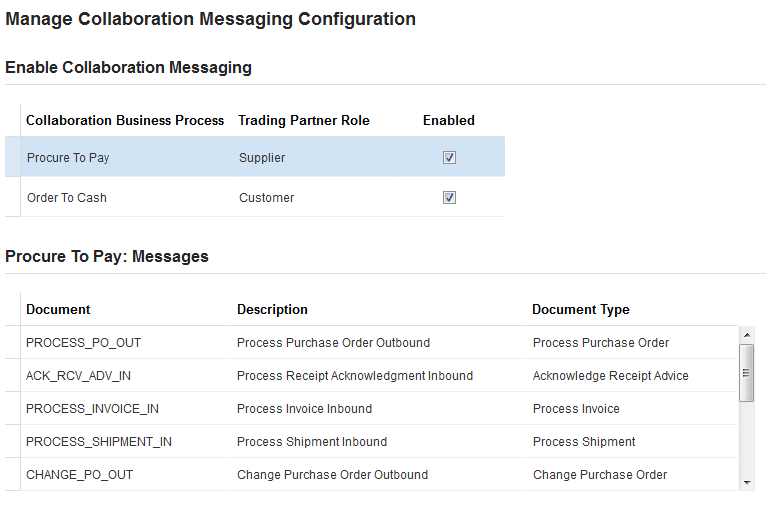The image size is (766, 506).
Task: Click the messages table scrollbar thumb
Action: (x=746, y=372)
